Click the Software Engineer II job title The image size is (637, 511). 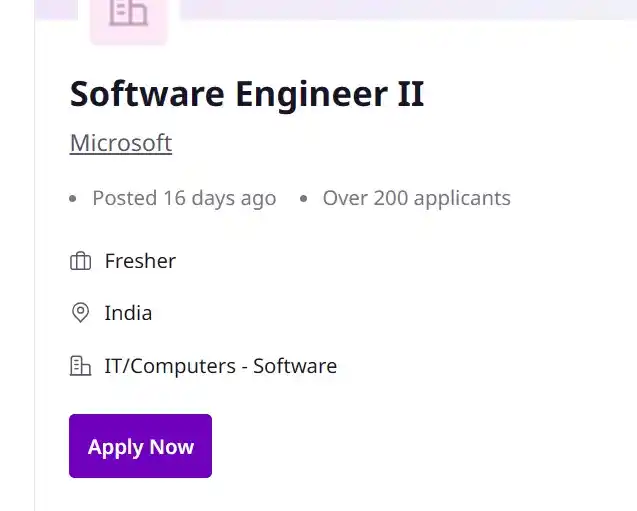coord(247,94)
